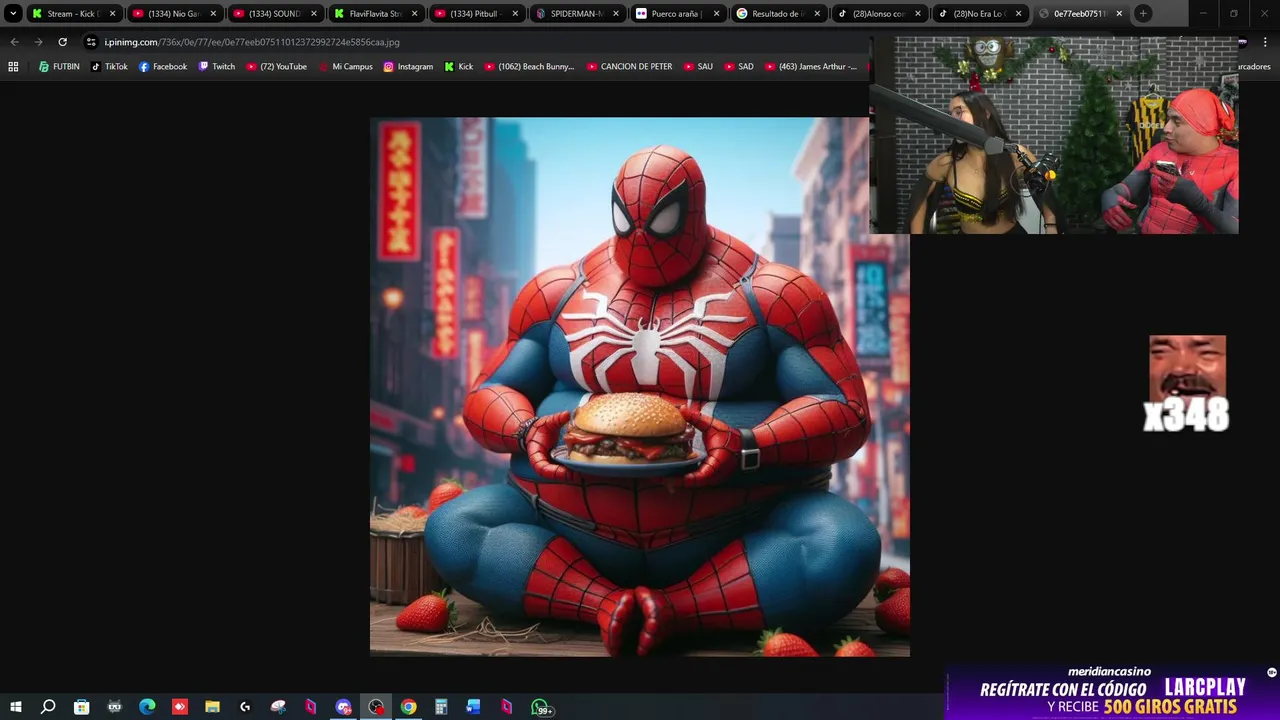This screenshot has width=1280, height=720.
Task: Go back to the previous page
Action: (x=14, y=42)
